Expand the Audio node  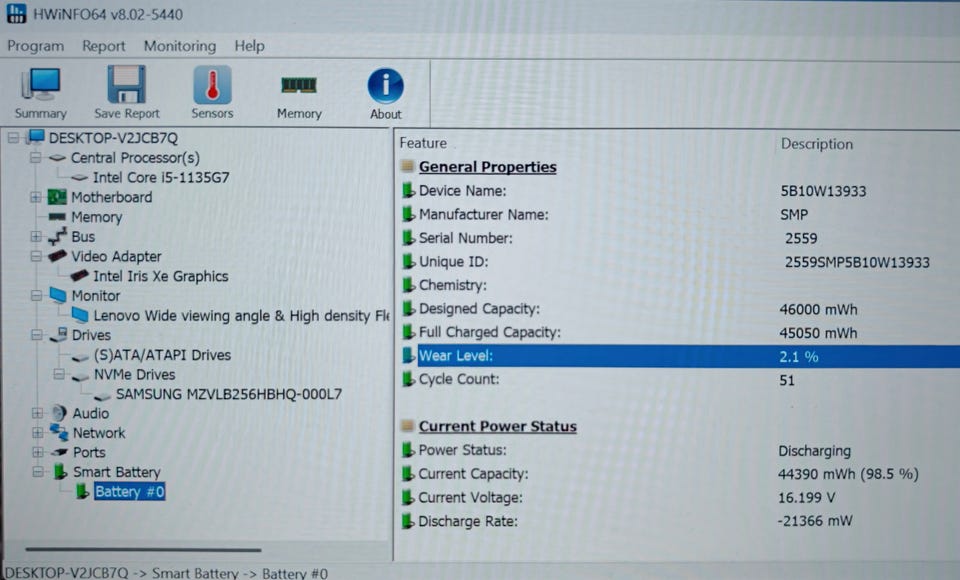(x=37, y=413)
